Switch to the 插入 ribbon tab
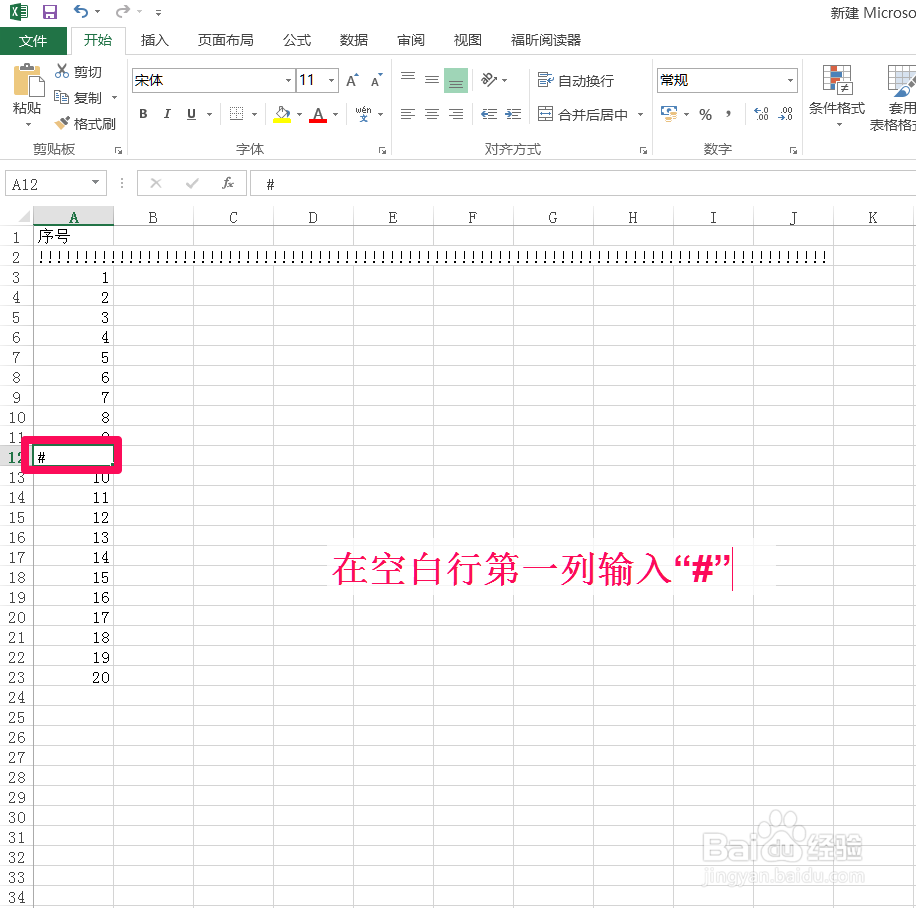The height and width of the screenshot is (908, 916). click(153, 40)
